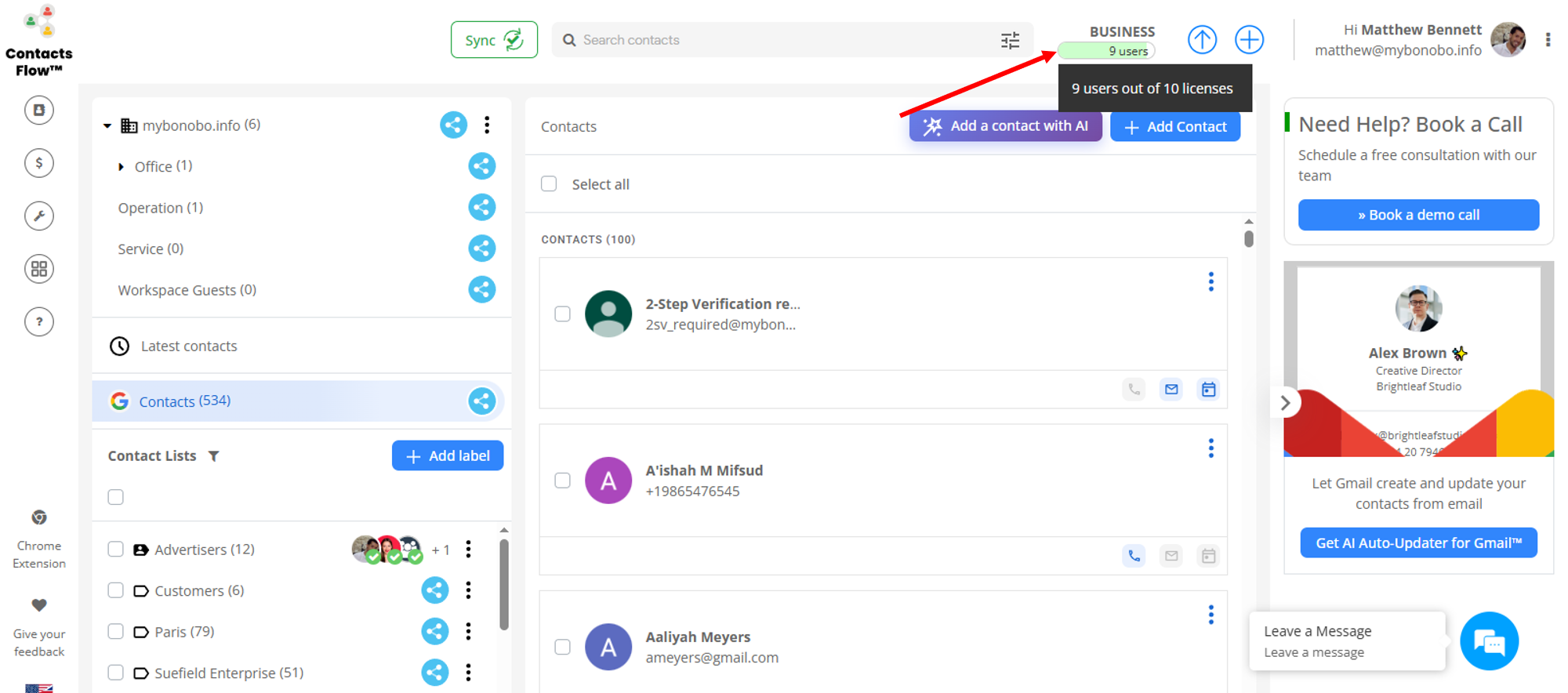The height and width of the screenshot is (693, 1568).
Task: Tick the Customers list checkbox
Action: click(116, 590)
